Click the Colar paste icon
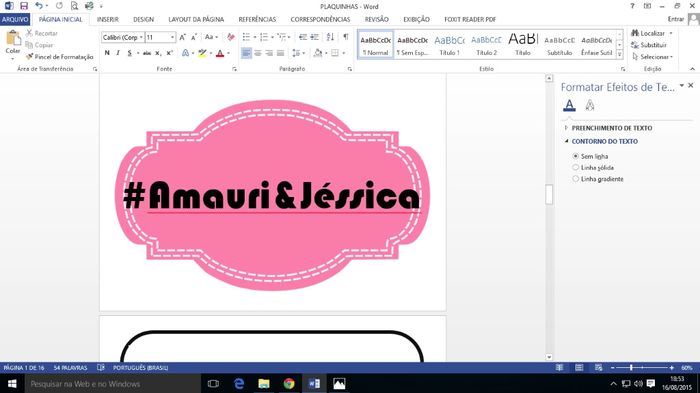This screenshot has width=700, height=393. click(x=13, y=38)
